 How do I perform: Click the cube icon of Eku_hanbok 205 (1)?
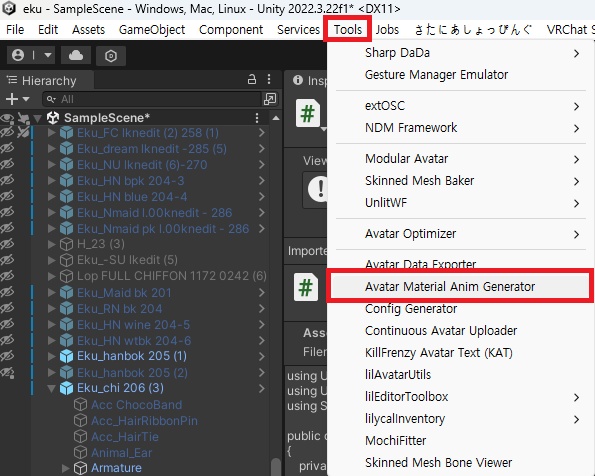tap(66, 356)
